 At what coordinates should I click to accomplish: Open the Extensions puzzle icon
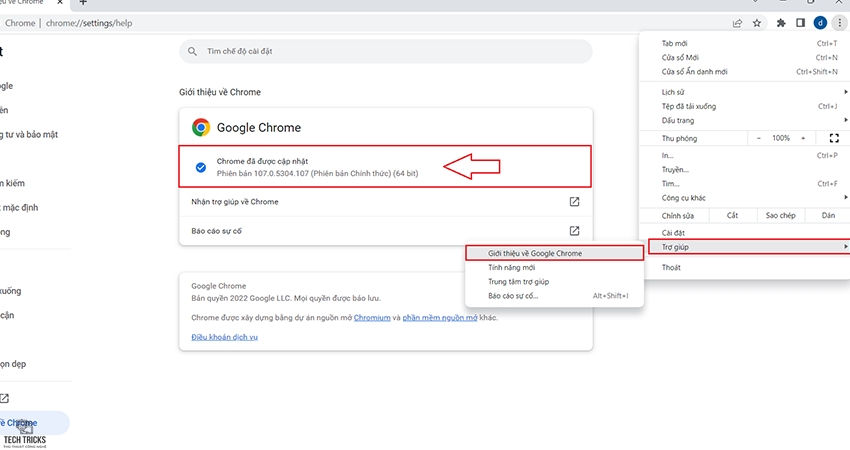[x=781, y=23]
